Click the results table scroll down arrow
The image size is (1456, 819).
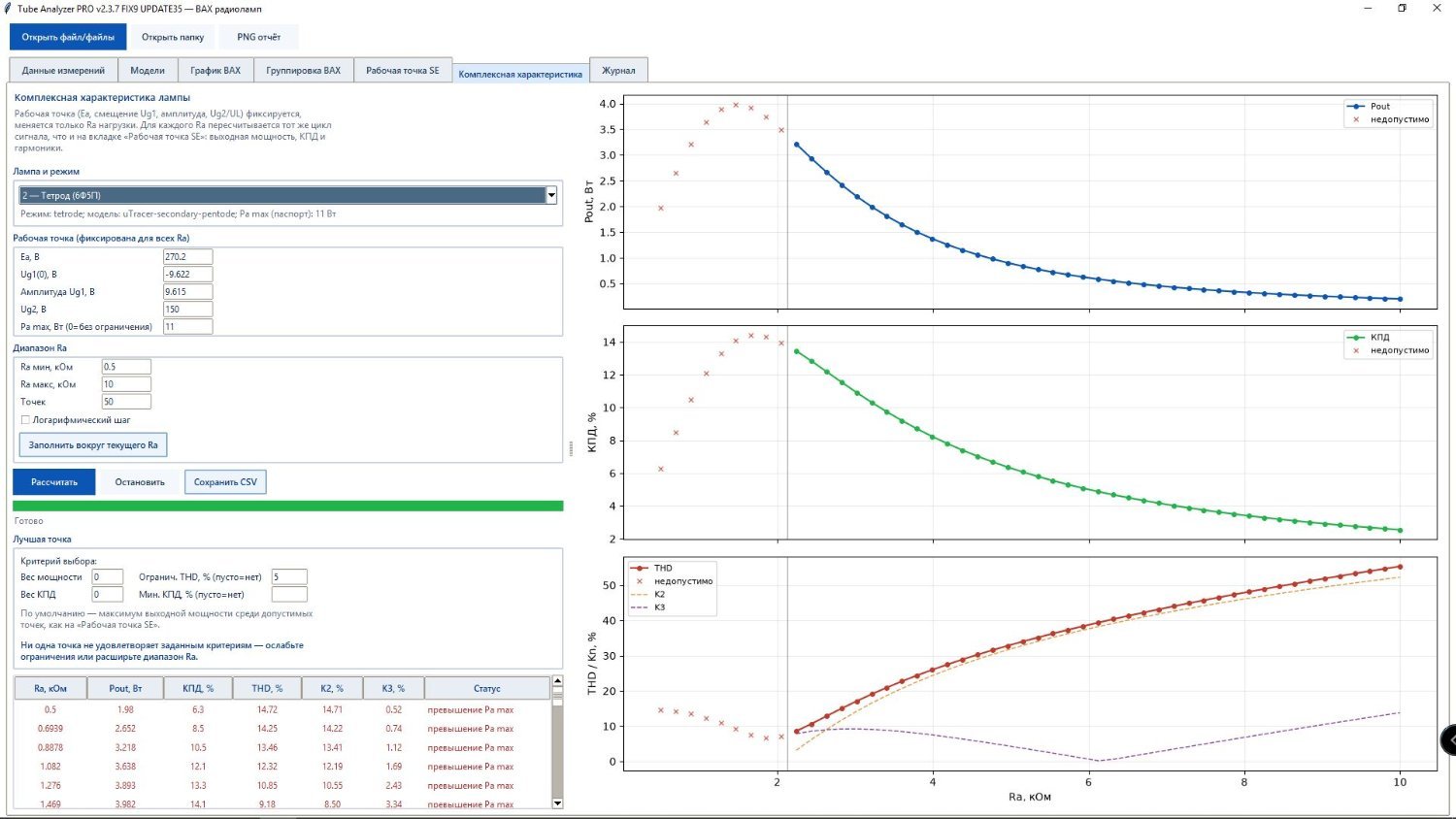point(557,803)
